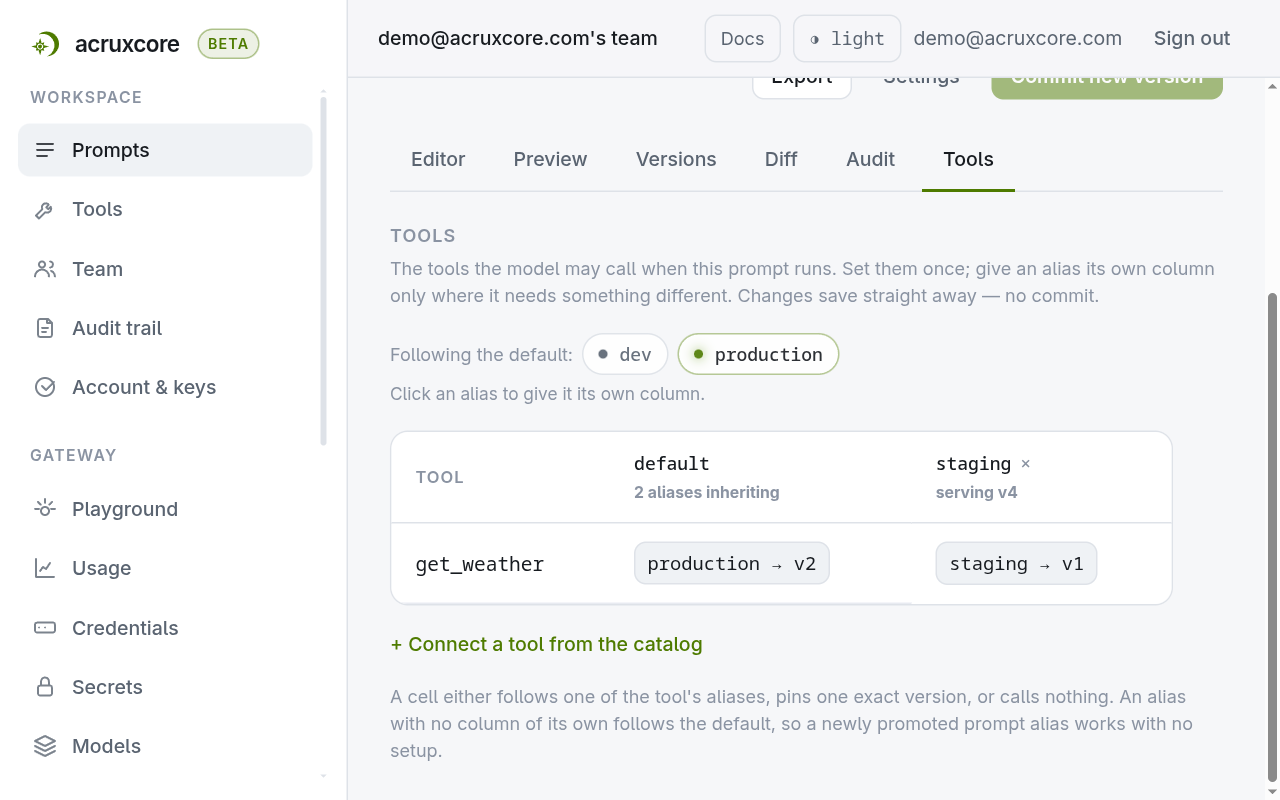This screenshot has height=800, width=1280.
Task: Give the production alias its own column
Action: pyautogui.click(x=758, y=354)
